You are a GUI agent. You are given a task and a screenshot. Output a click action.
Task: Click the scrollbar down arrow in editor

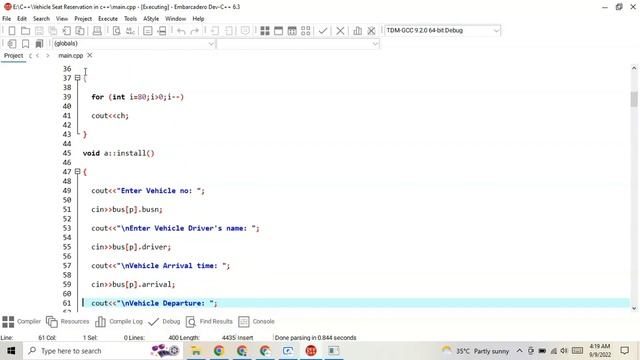(634, 308)
